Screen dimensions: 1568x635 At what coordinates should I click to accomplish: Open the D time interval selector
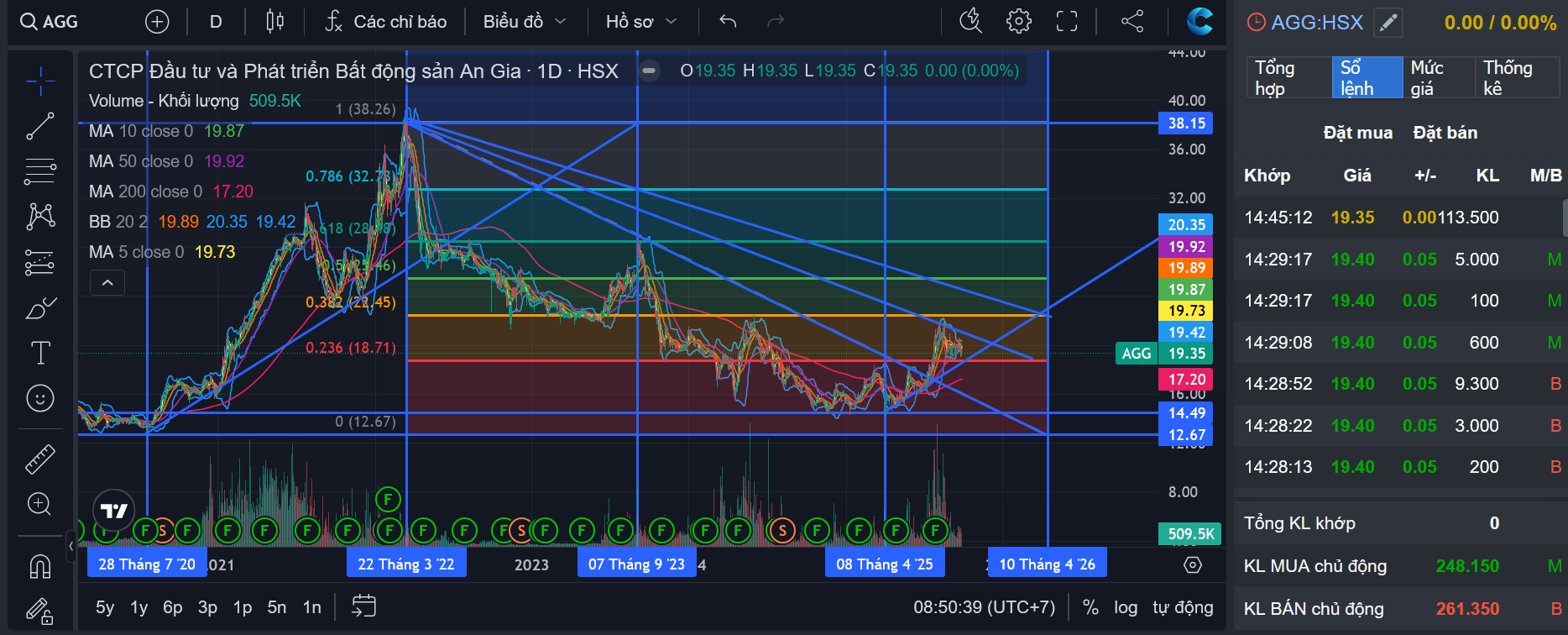(x=216, y=22)
